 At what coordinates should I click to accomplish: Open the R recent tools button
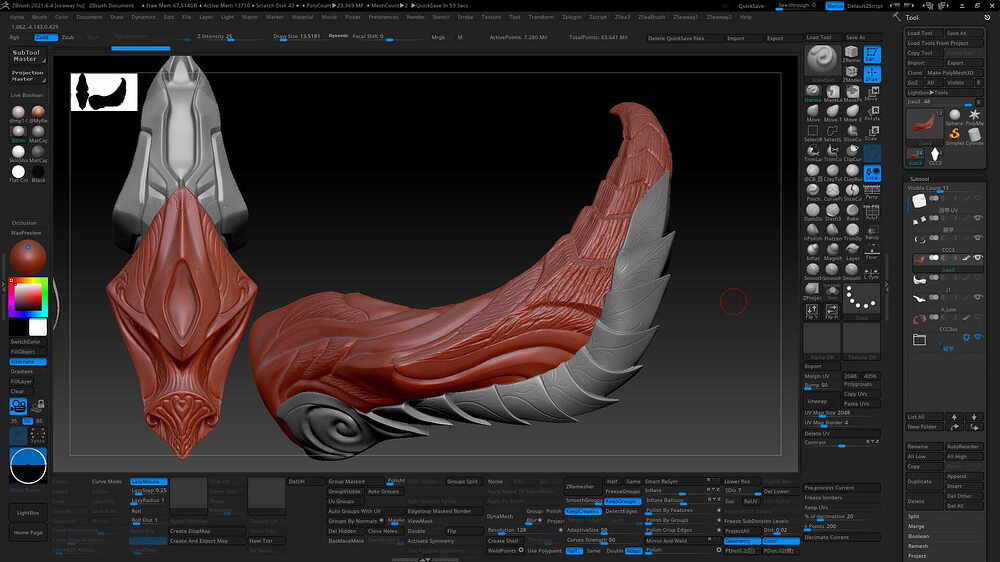click(x=978, y=102)
